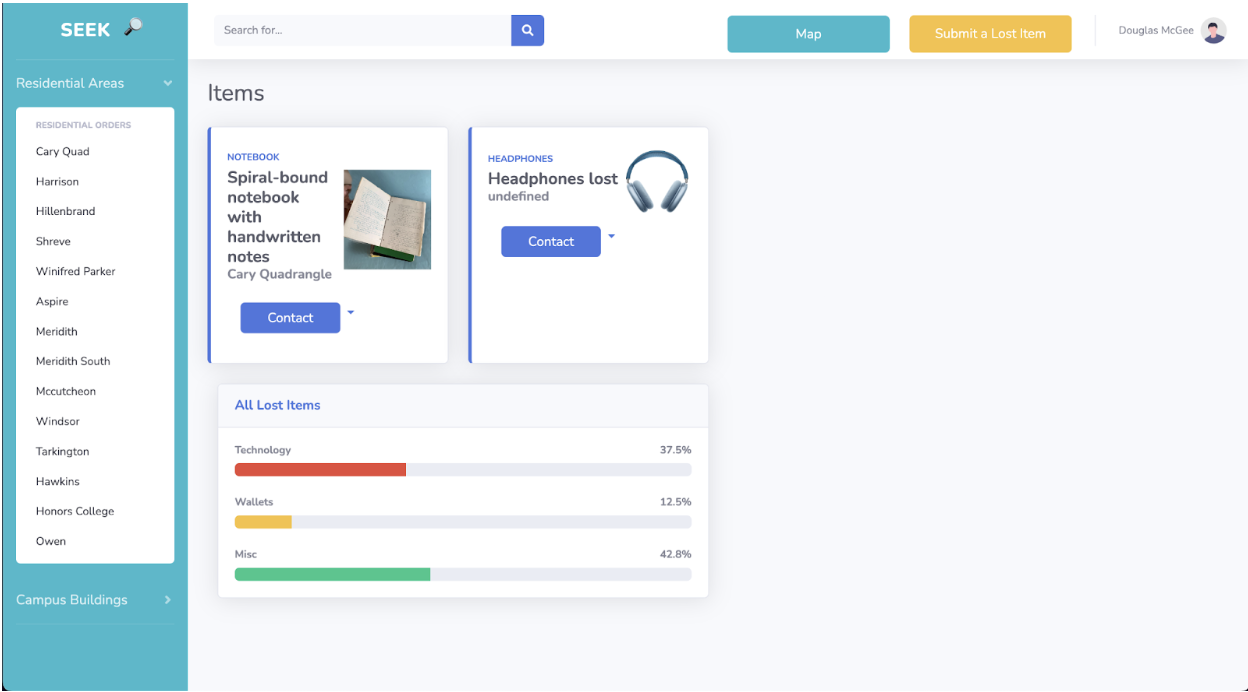Click the Items page heading
The width and height of the screenshot is (1248, 692).
236,93
